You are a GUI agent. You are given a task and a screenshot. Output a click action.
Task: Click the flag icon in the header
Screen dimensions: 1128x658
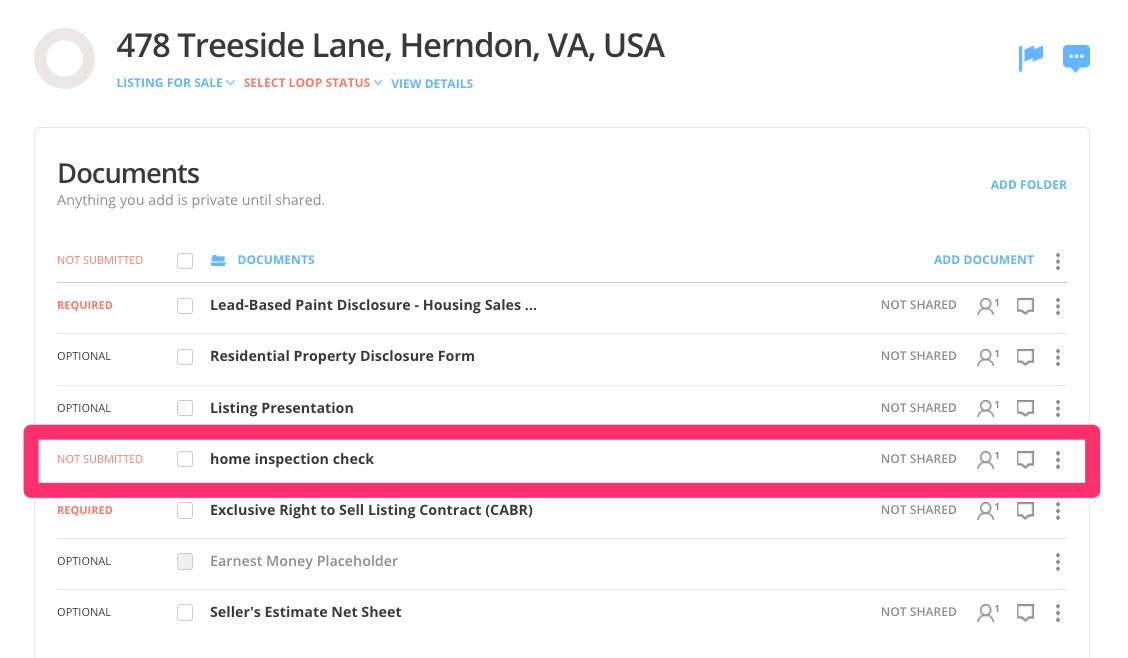tap(1031, 59)
